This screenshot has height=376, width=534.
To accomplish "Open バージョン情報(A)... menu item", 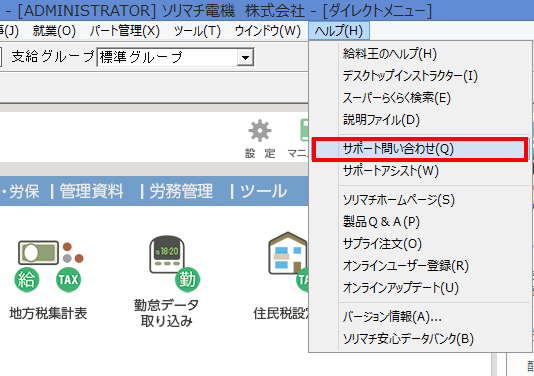I will coord(392,317).
